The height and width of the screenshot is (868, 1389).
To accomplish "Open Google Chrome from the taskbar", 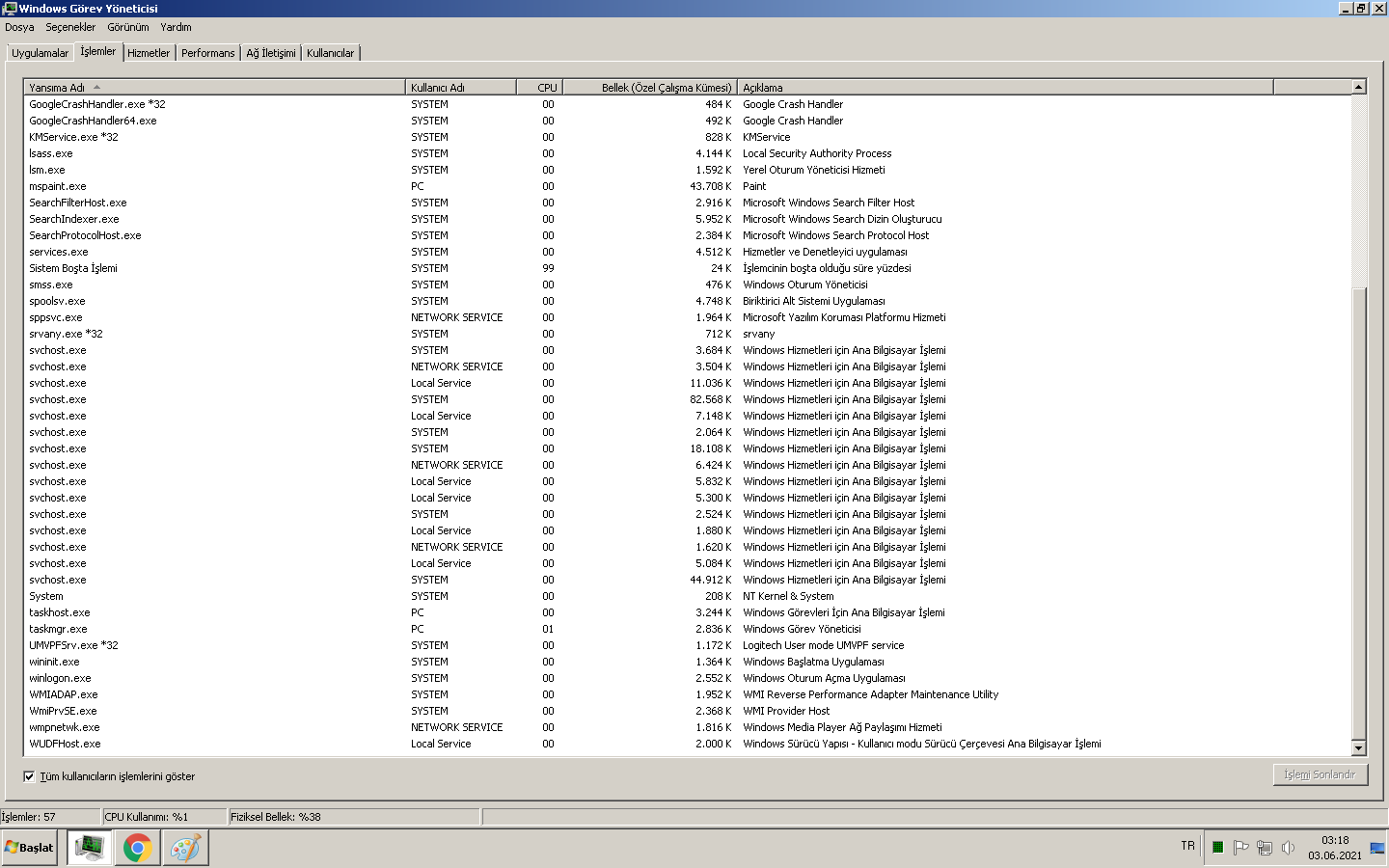I will (138, 848).
